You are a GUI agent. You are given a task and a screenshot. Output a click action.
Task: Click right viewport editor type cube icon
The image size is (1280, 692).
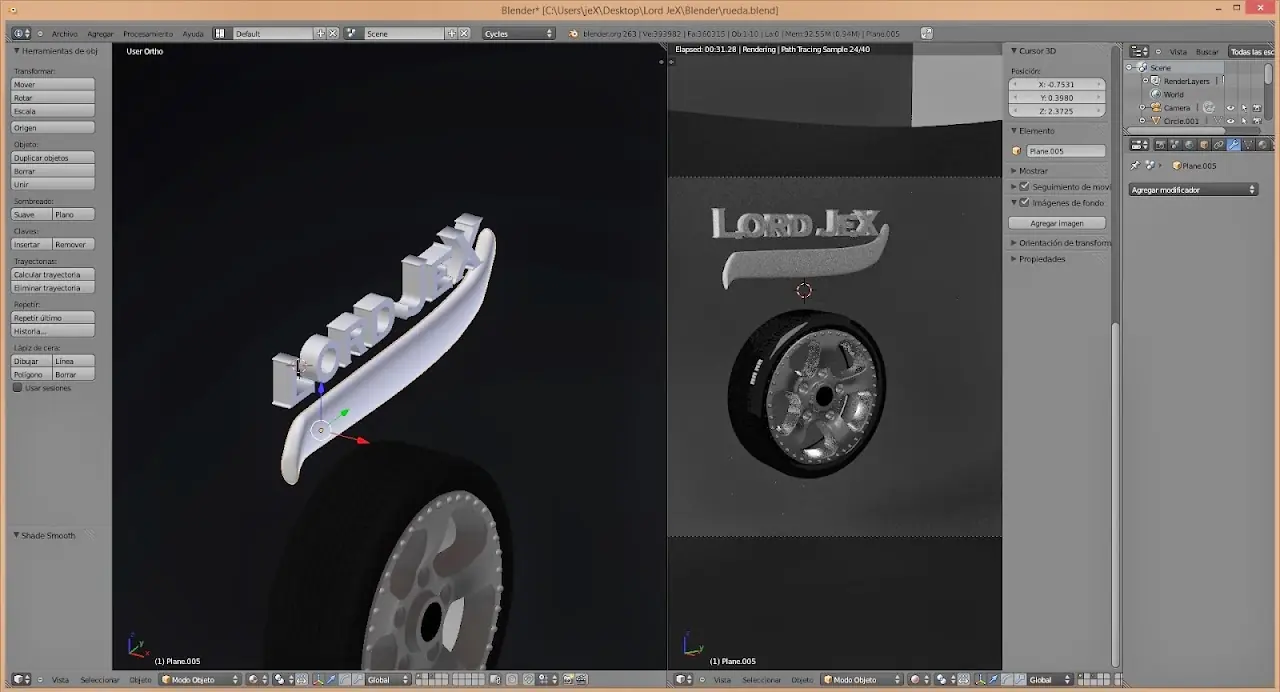pos(681,680)
